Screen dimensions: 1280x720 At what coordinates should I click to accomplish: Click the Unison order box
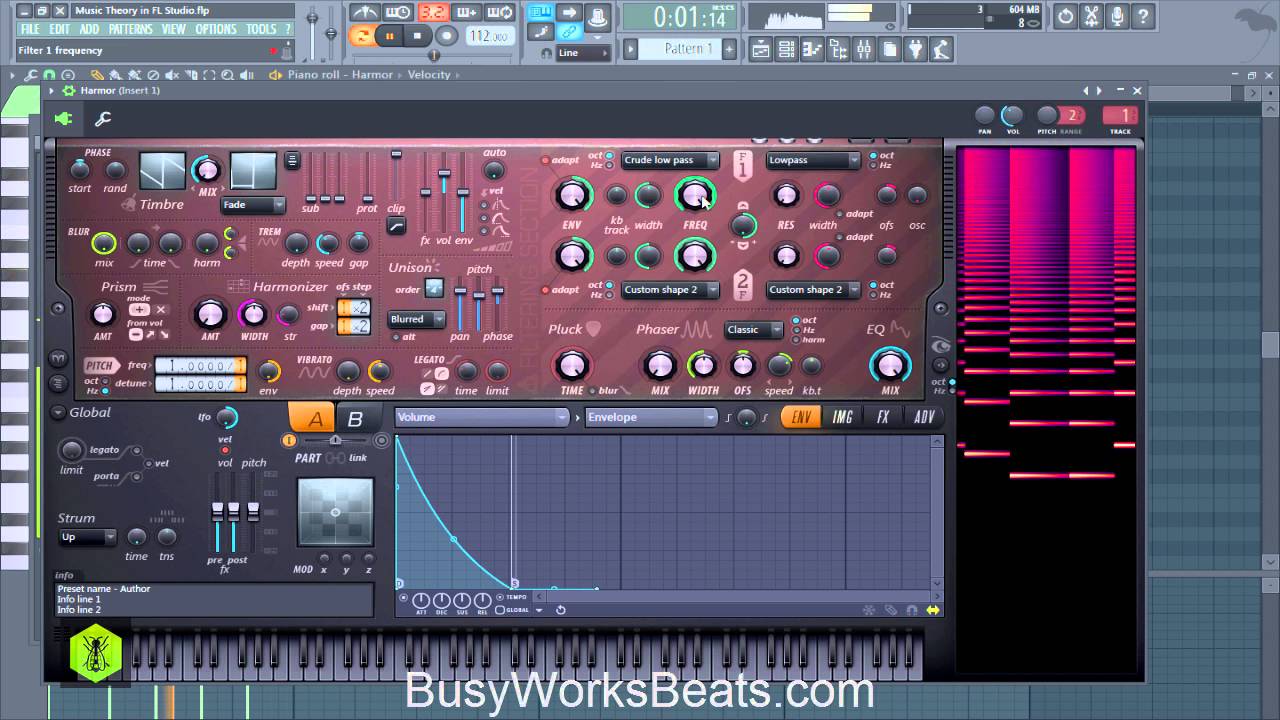pos(434,289)
